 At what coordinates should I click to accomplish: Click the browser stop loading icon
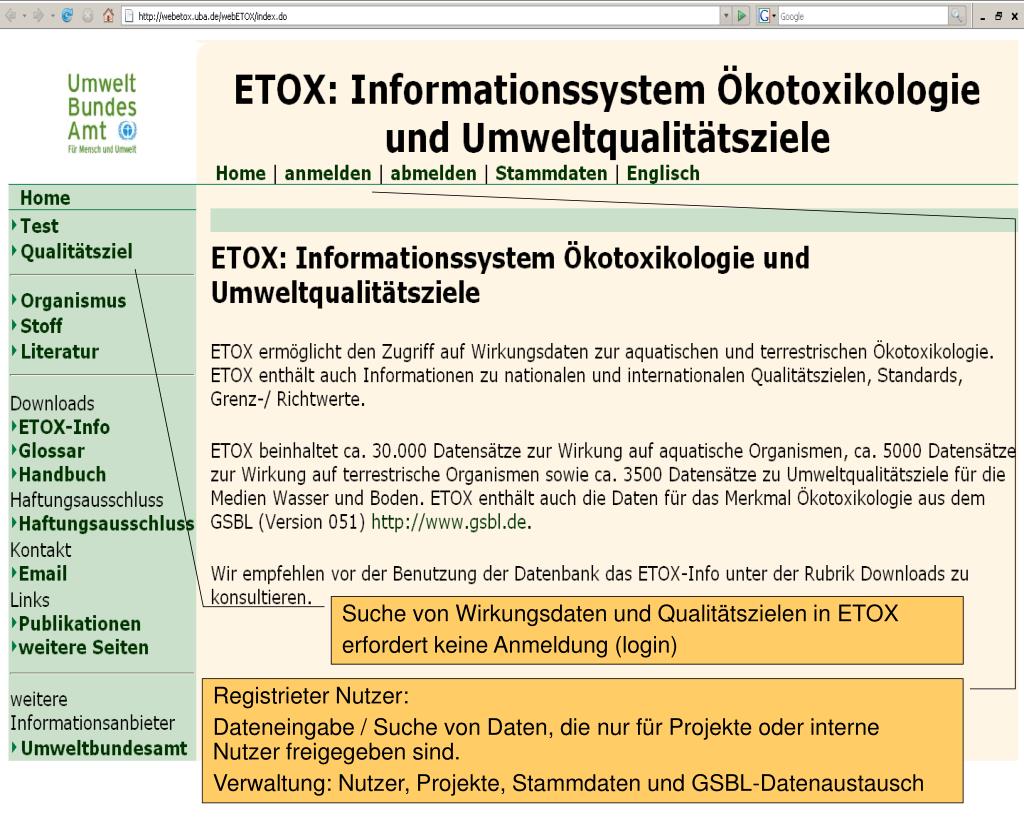click(x=88, y=16)
